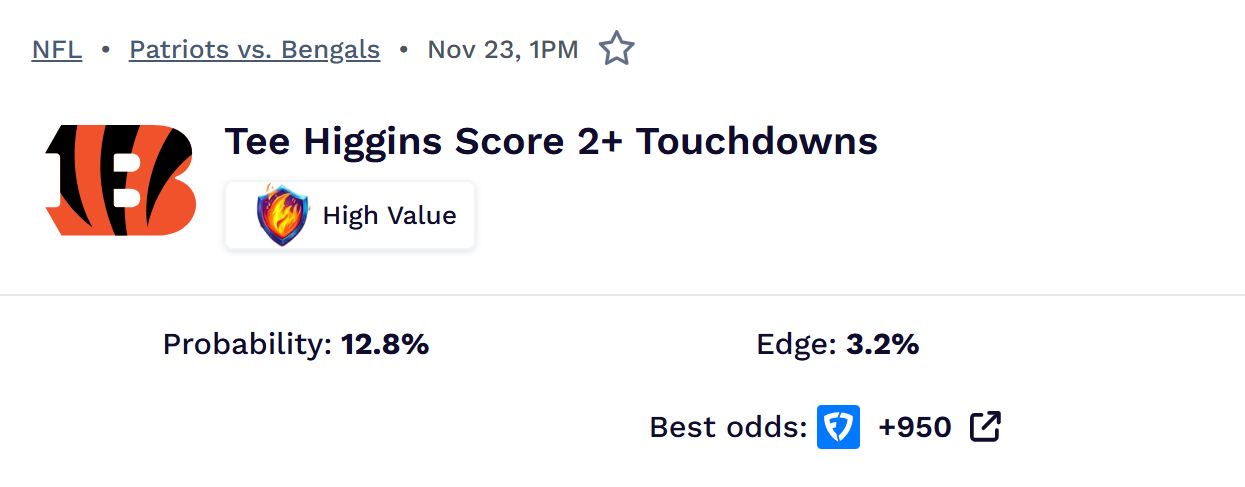This screenshot has width=1245, height=487.
Task: Open the external link icon beside +950
Action: click(x=985, y=427)
